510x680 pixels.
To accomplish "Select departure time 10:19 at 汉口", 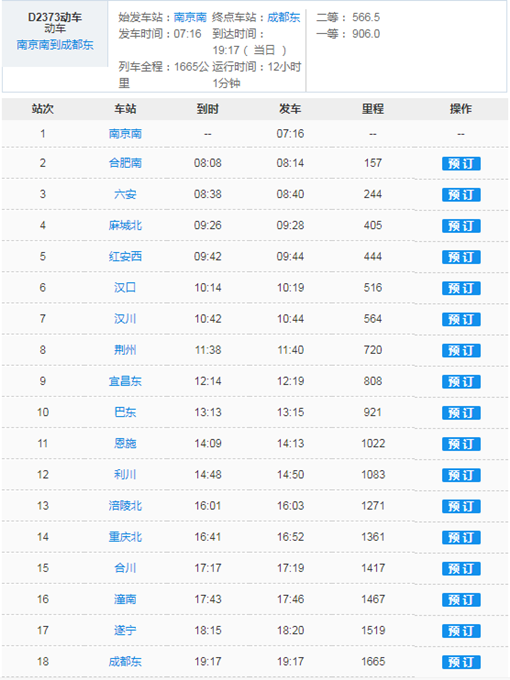I will 291,288.
